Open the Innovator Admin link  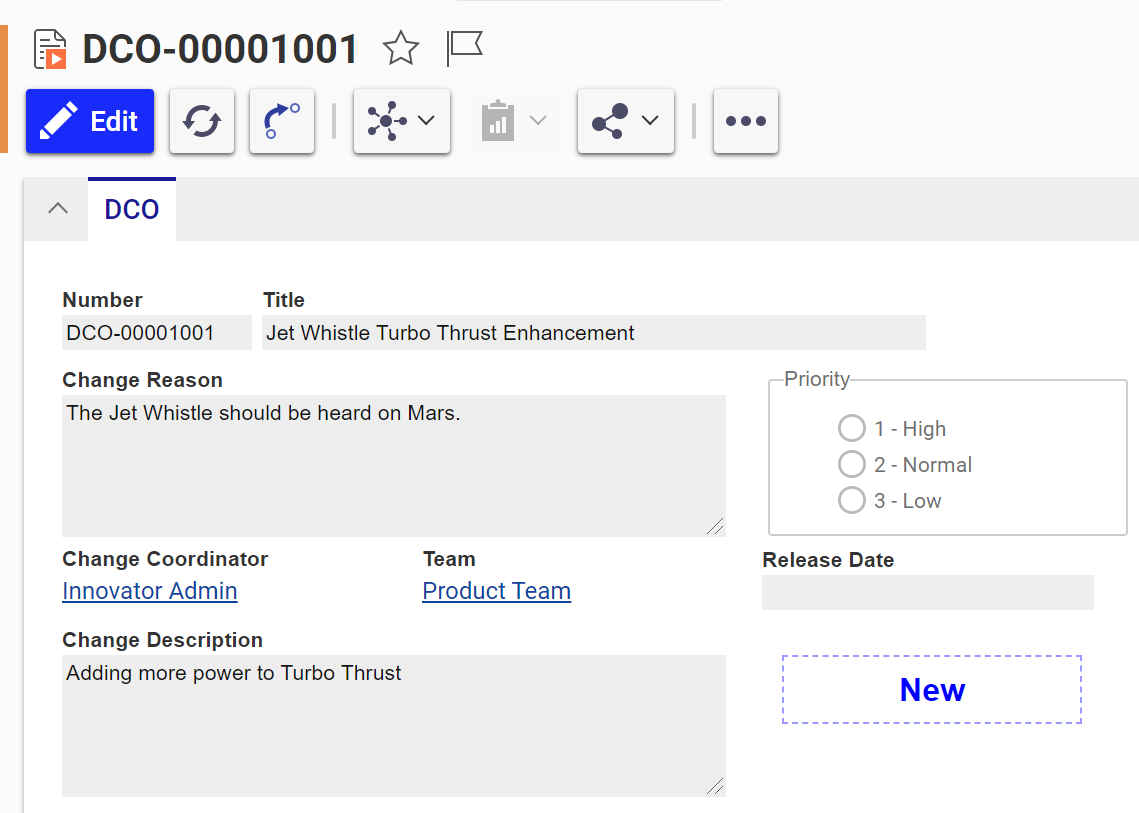click(x=150, y=591)
